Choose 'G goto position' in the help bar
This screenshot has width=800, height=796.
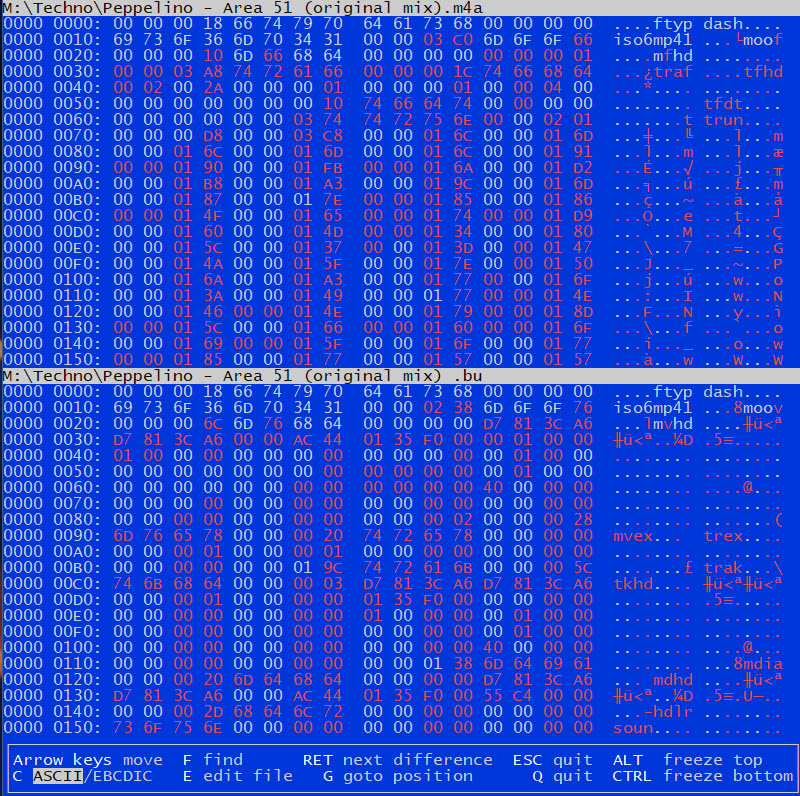(x=398, y=776)
